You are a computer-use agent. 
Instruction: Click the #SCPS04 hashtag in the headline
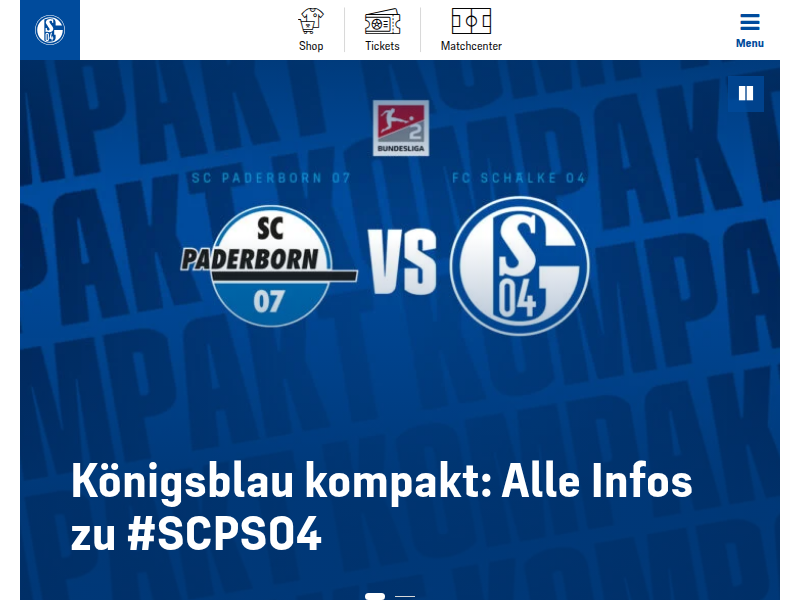point(224,534)
